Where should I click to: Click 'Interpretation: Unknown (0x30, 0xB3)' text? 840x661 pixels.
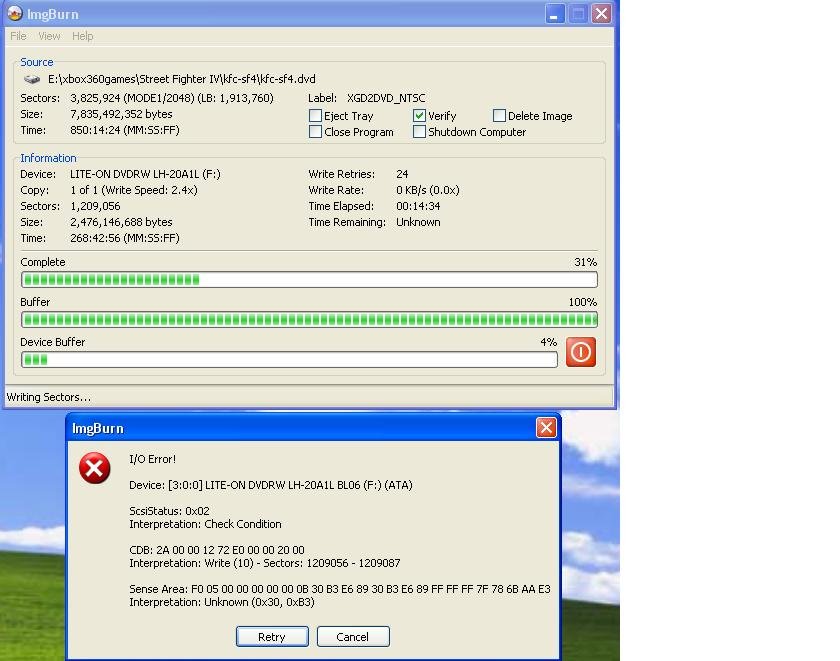[222, 602]
